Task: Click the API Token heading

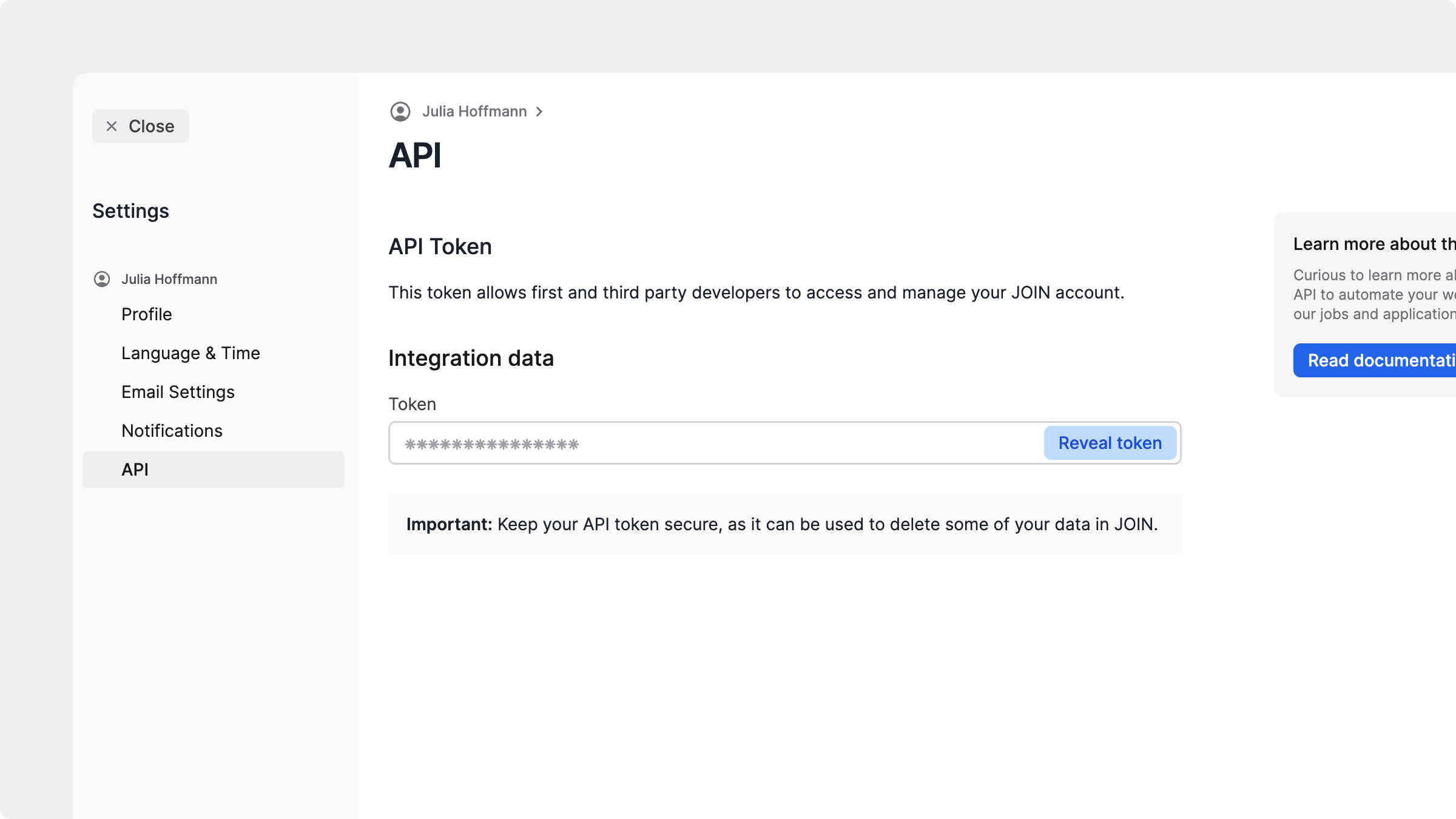Action: [x=440, y=247]
